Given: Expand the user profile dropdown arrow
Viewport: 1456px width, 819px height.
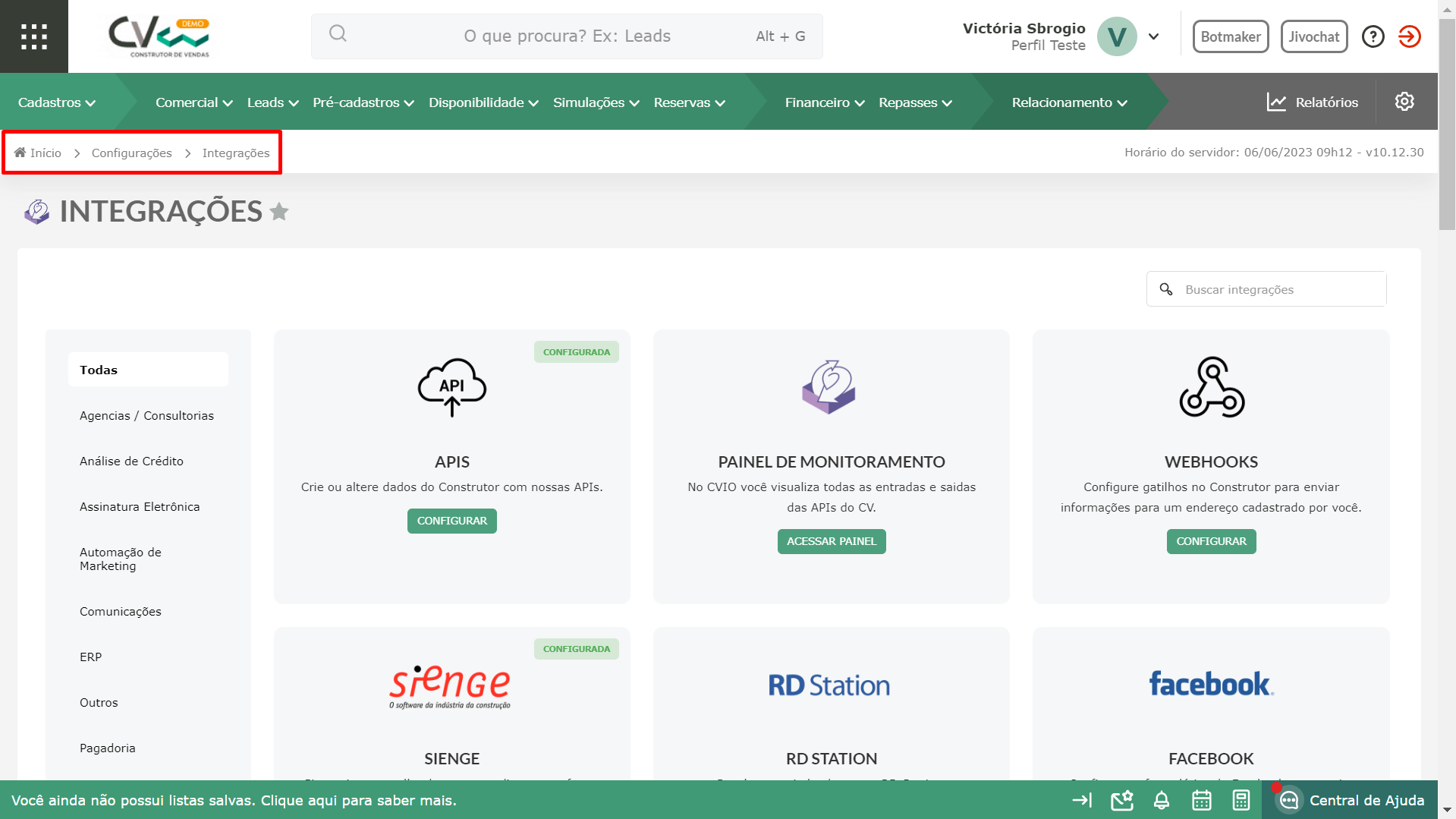Looking at the screenshot, I should click(x=1153, y=36).
